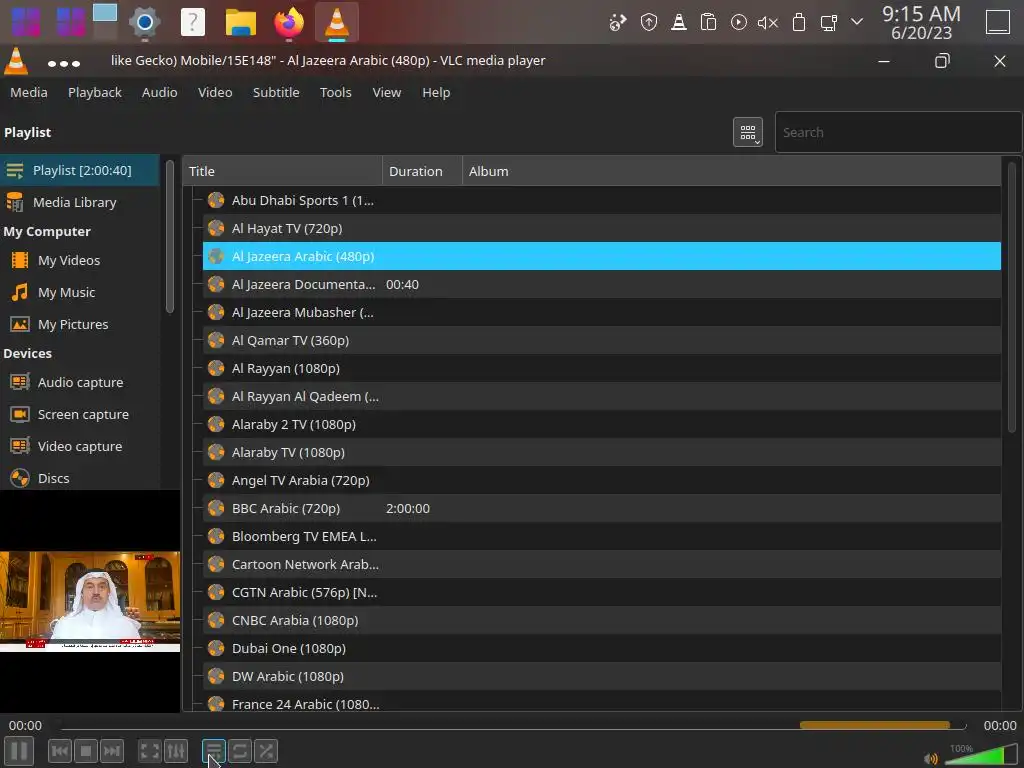Open the Tools menu
Screen dimensions: 1024x768
coord(336,93)
